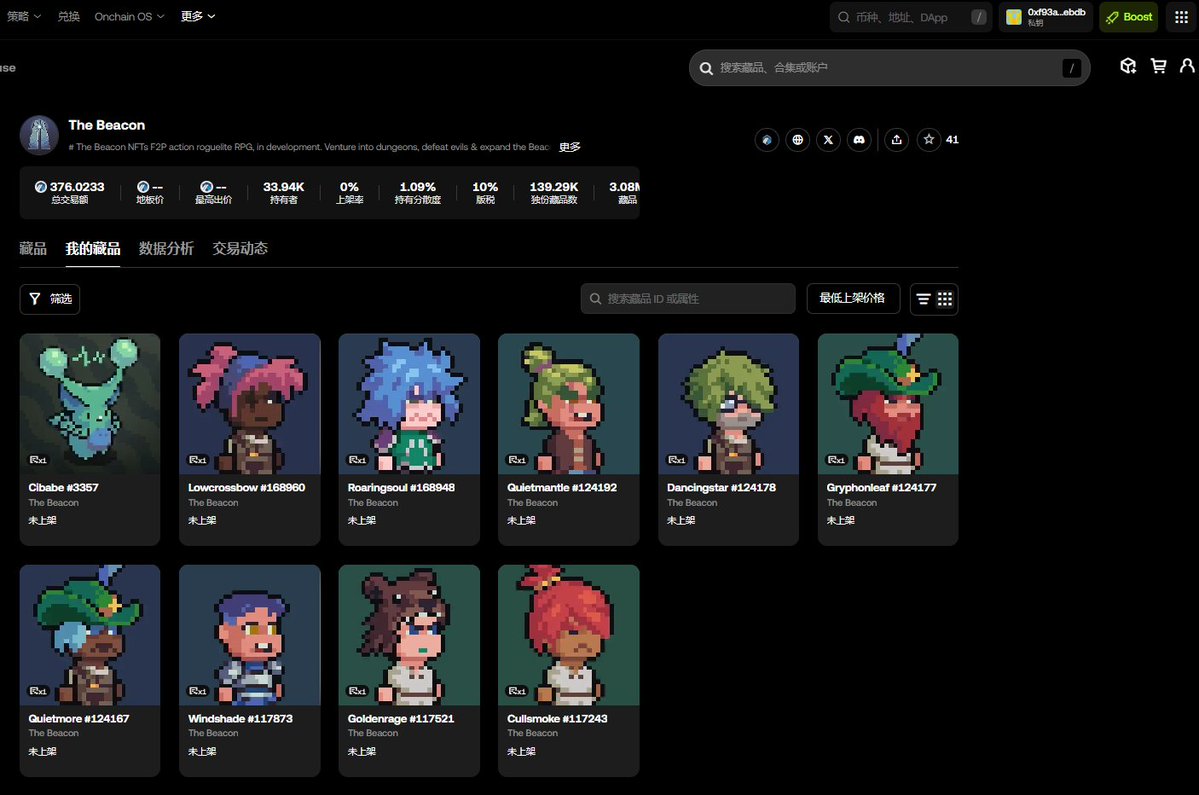Viewport: 1199px width, 795px height.
Task: Open the 筛选 filter button
Action: 50,299
